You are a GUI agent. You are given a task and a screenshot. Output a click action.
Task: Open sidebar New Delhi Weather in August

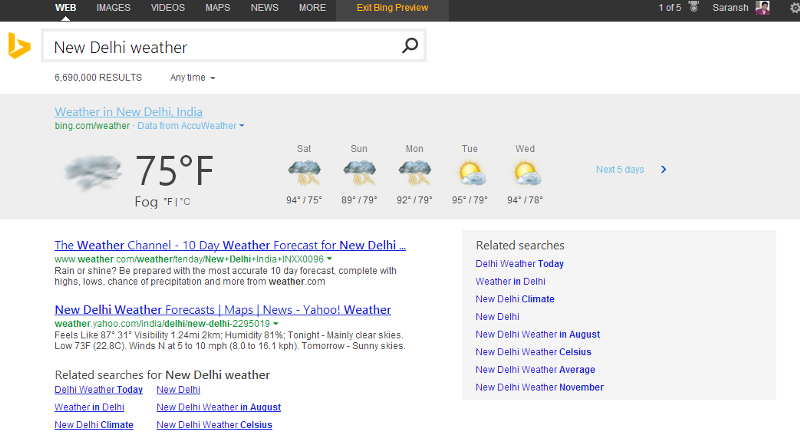tap(538, 334)
